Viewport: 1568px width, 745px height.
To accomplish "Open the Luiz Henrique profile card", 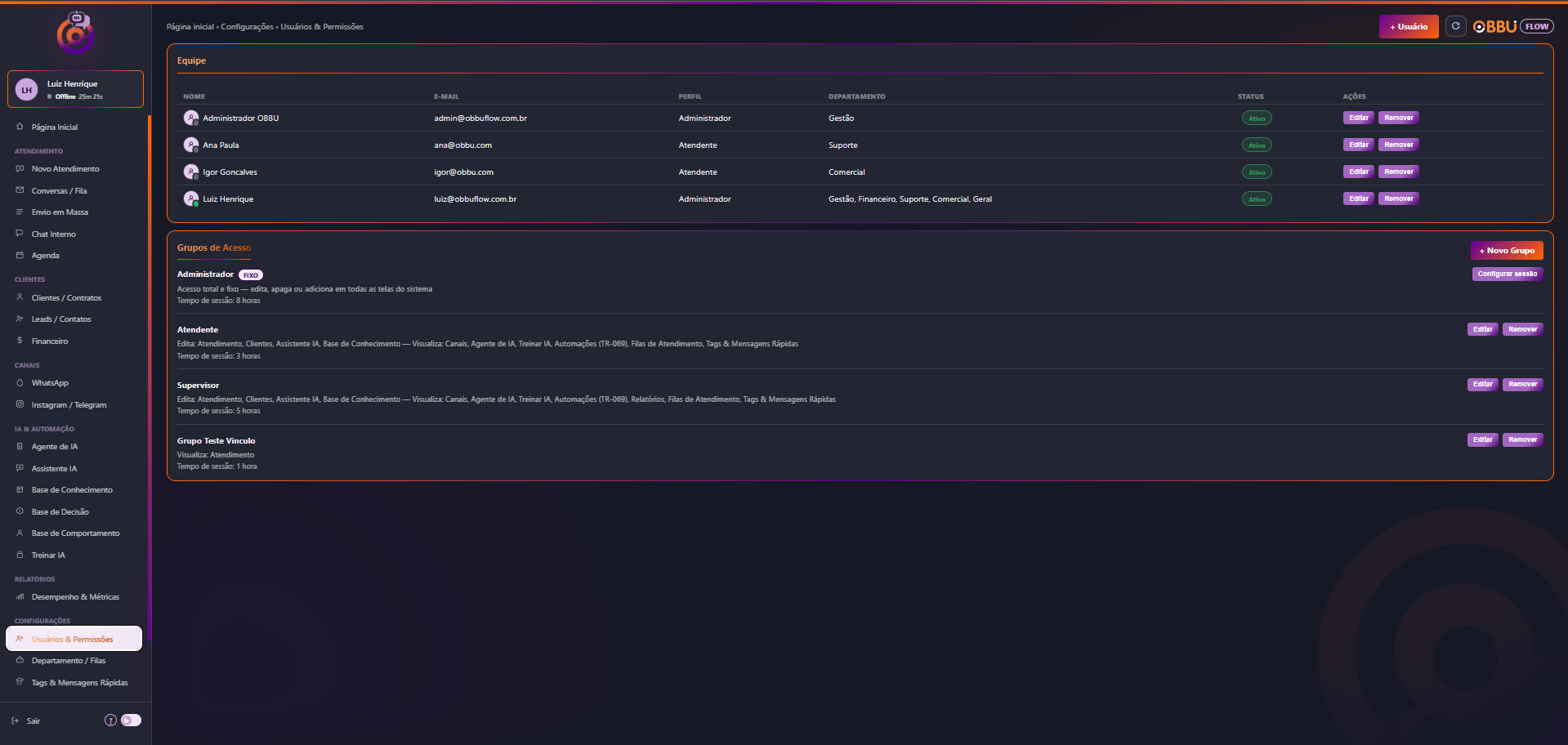I will [x=75, y=89].
